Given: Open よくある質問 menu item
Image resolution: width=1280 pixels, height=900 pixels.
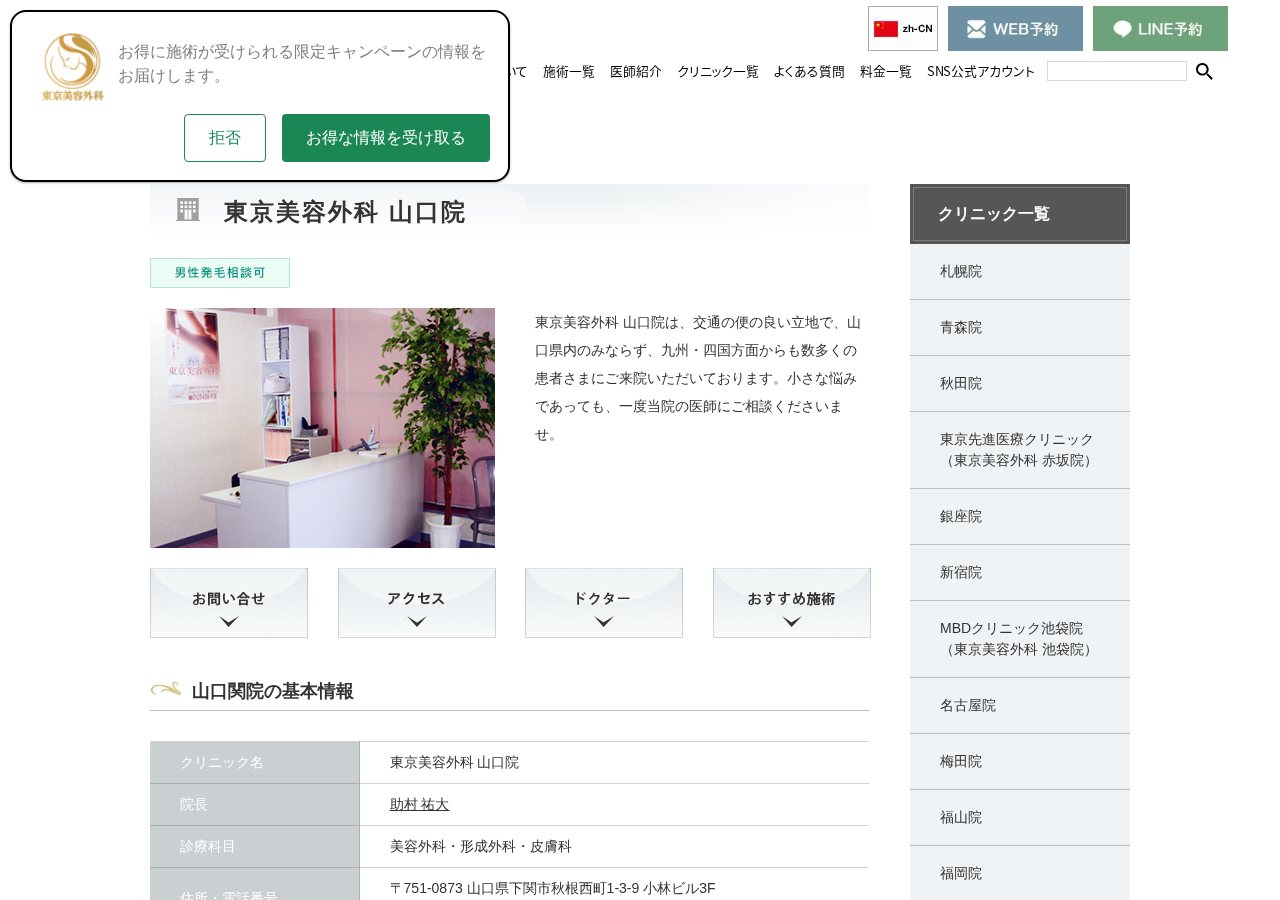Looking at the screenshot, I should pos(809,71).
